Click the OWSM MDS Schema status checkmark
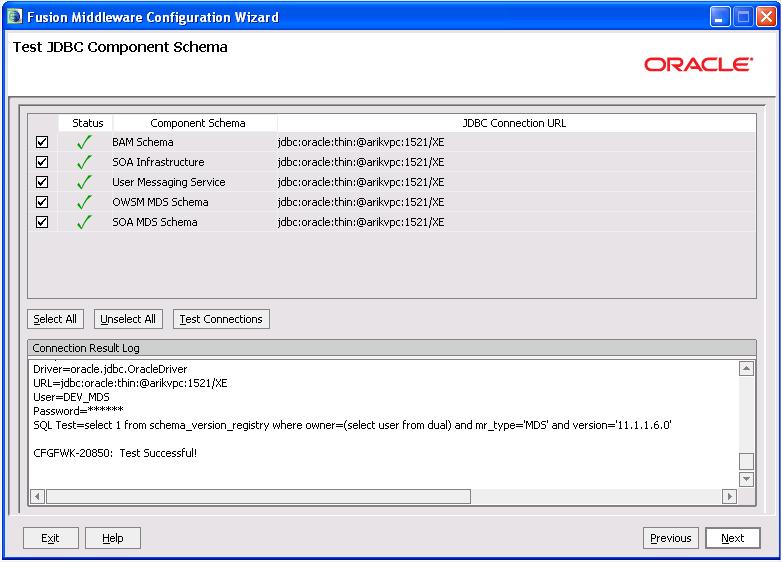Screen dimensions: 782x562 (x=84, y=202)
